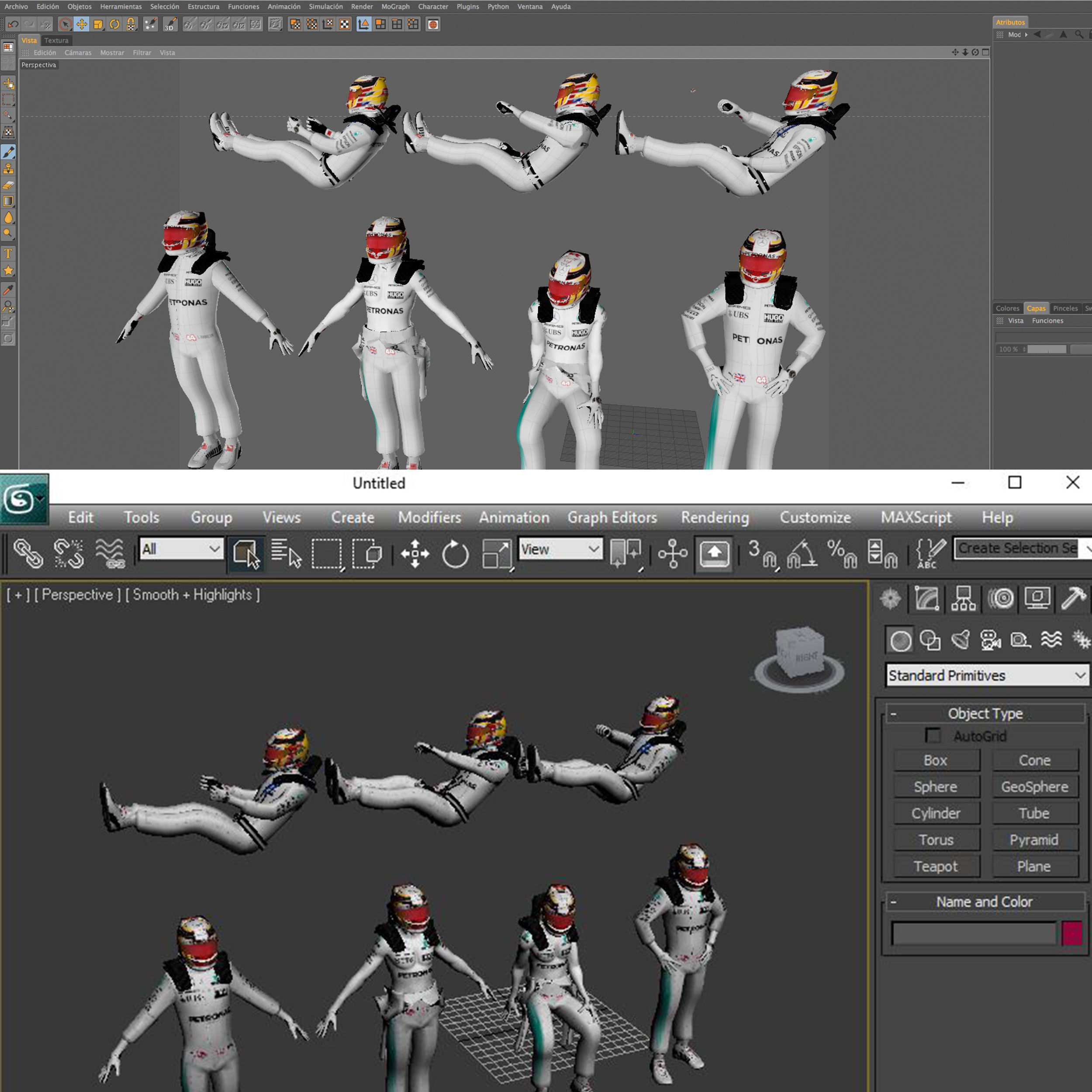Open the Utilities hammer panel
Image resolution: width=1092 pixels, height=1092 pixels.
(1073, 598)
